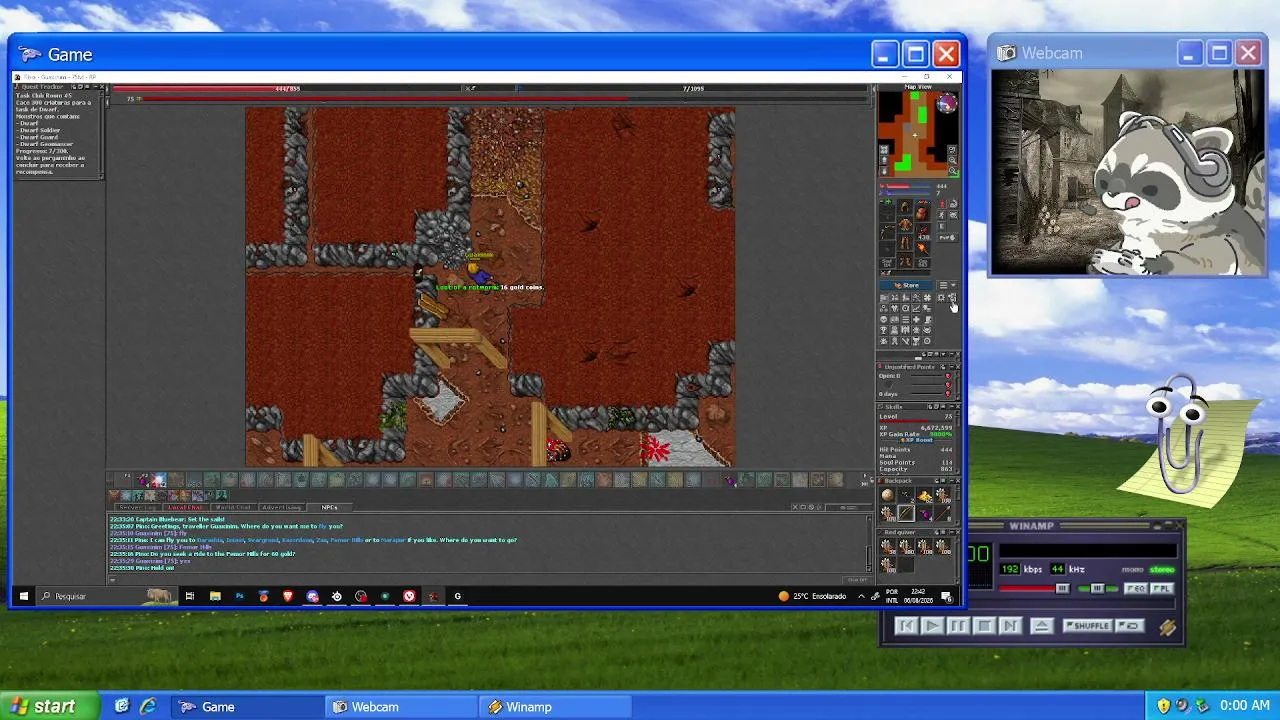The height and width of the screenshot is (720, 1280).
Task: Switch to the Server Log chat tab
Action: point(137,508)
